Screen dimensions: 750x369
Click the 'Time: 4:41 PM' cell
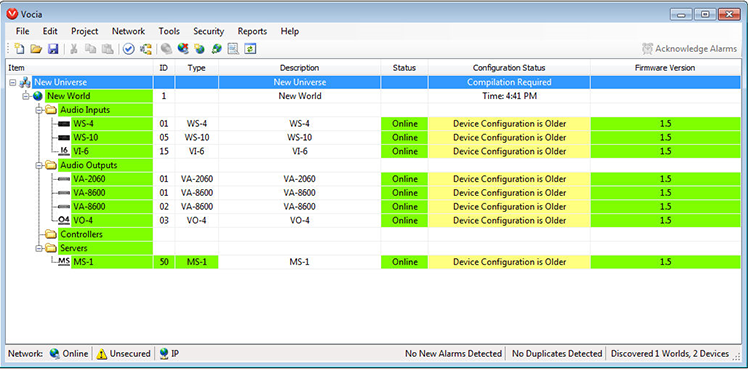(509, 96)
